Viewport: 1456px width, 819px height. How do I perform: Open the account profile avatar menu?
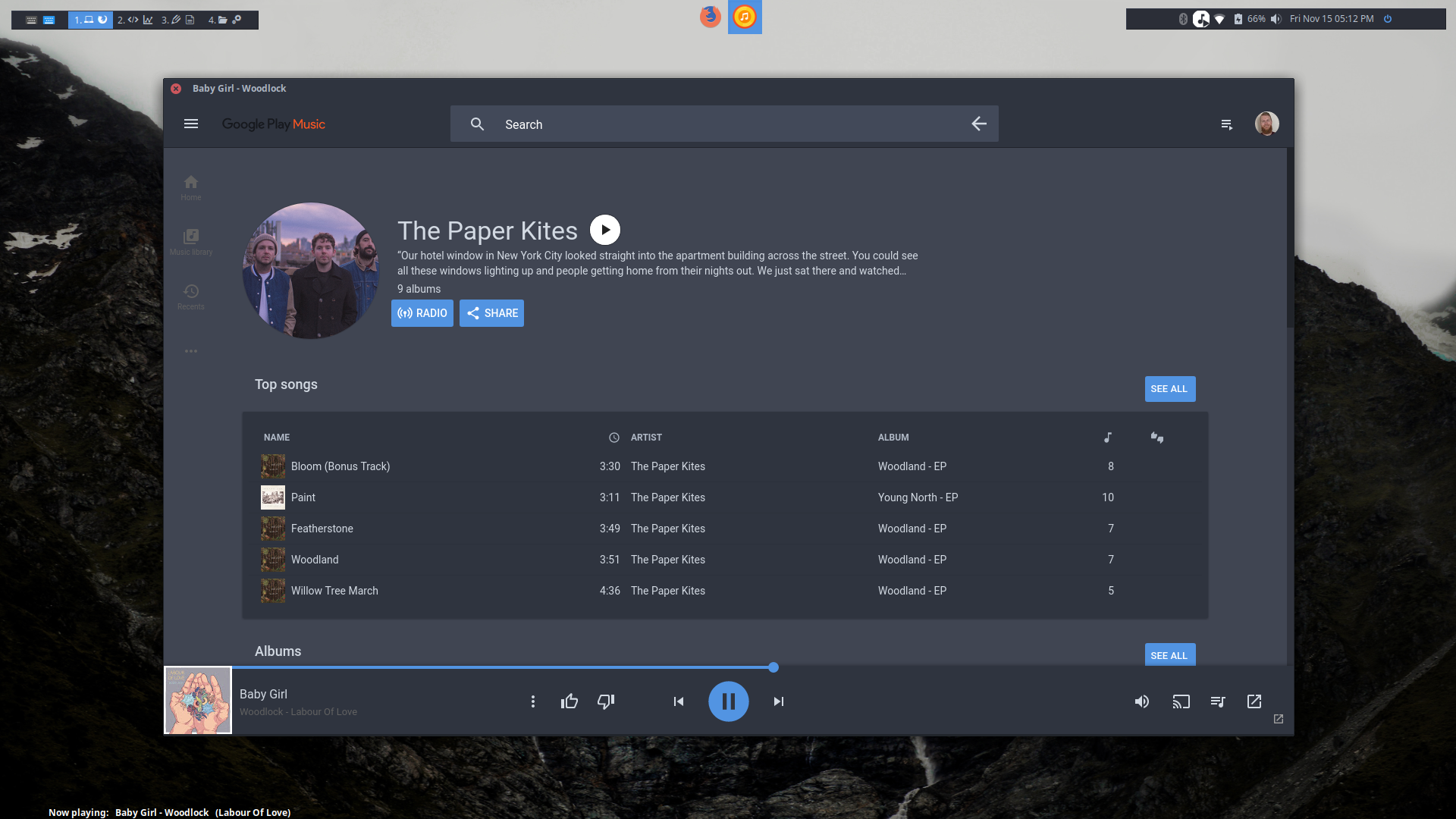[x=1266, y=124]
